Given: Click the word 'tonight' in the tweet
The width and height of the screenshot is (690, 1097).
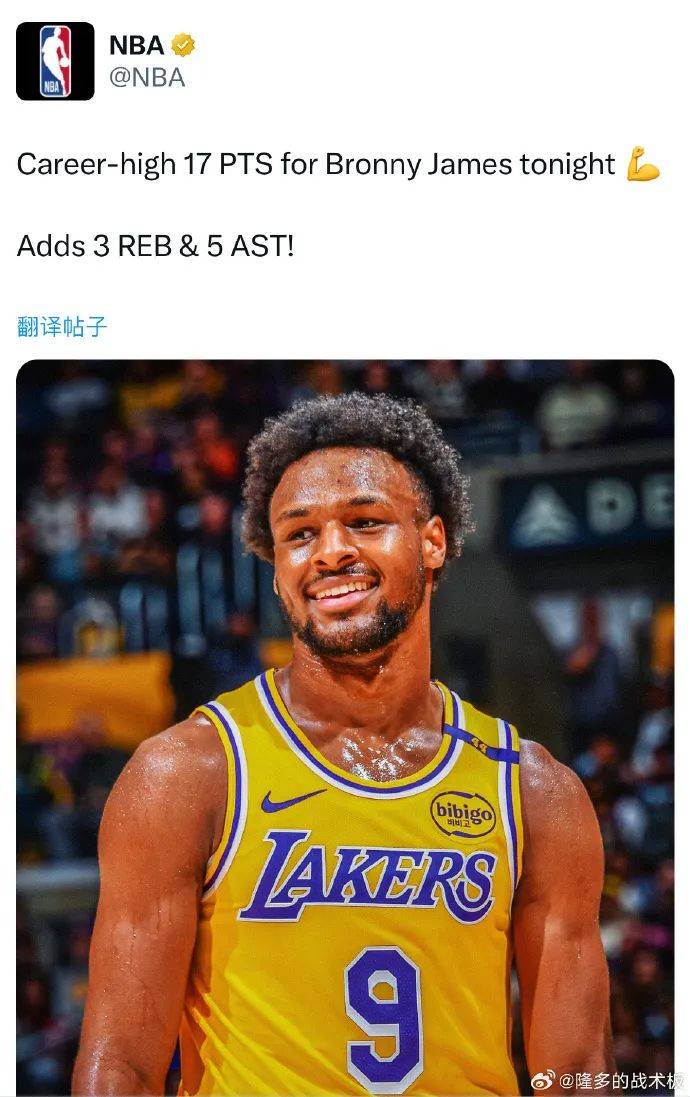Looking at the screenshot, I should 567,164.
